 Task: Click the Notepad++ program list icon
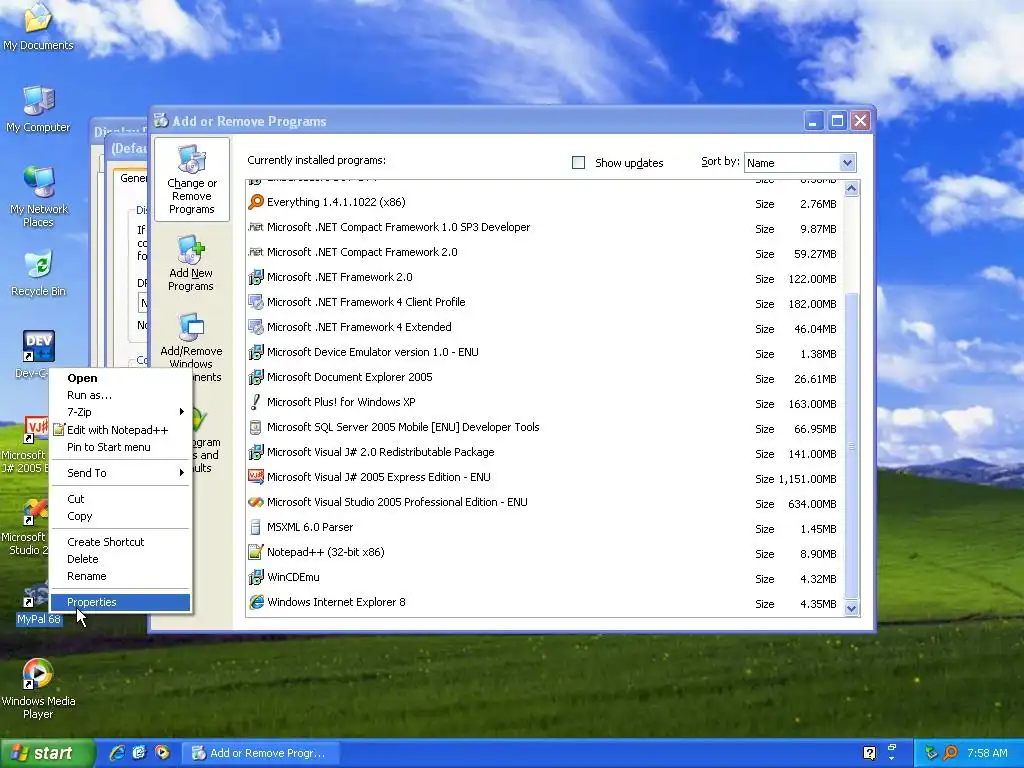click(x=256, y=552)
